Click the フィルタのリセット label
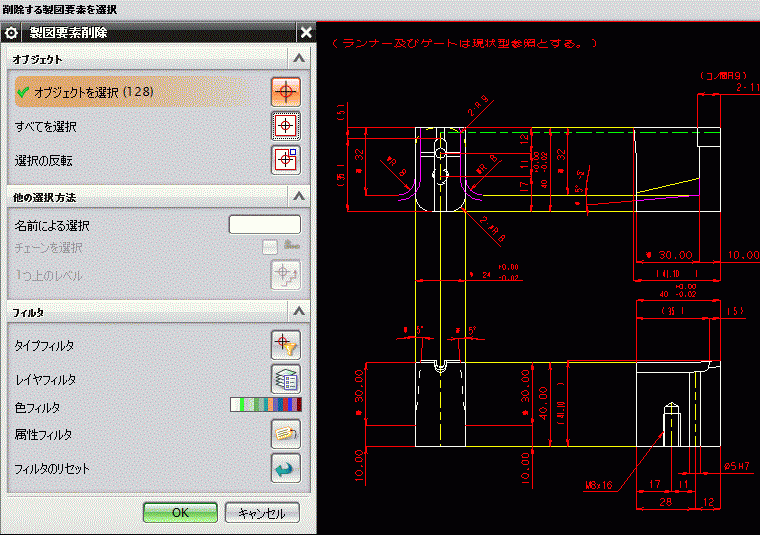The width and height of the screenshot is (760, 535). click(x=52, y=469)
